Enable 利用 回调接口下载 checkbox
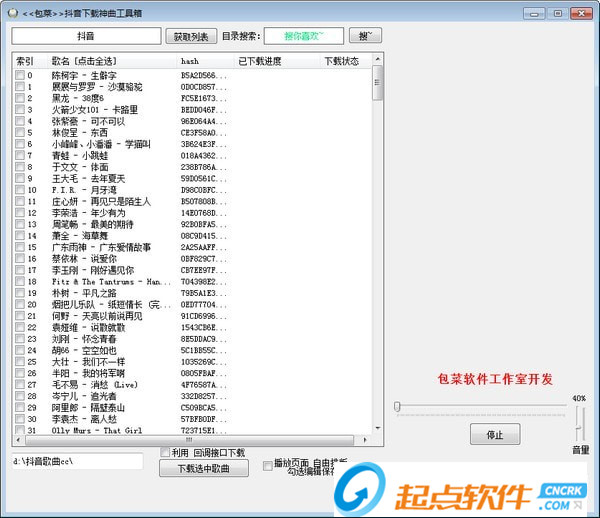This screenshot has width=600, height=518. click(x=165, y=453)
